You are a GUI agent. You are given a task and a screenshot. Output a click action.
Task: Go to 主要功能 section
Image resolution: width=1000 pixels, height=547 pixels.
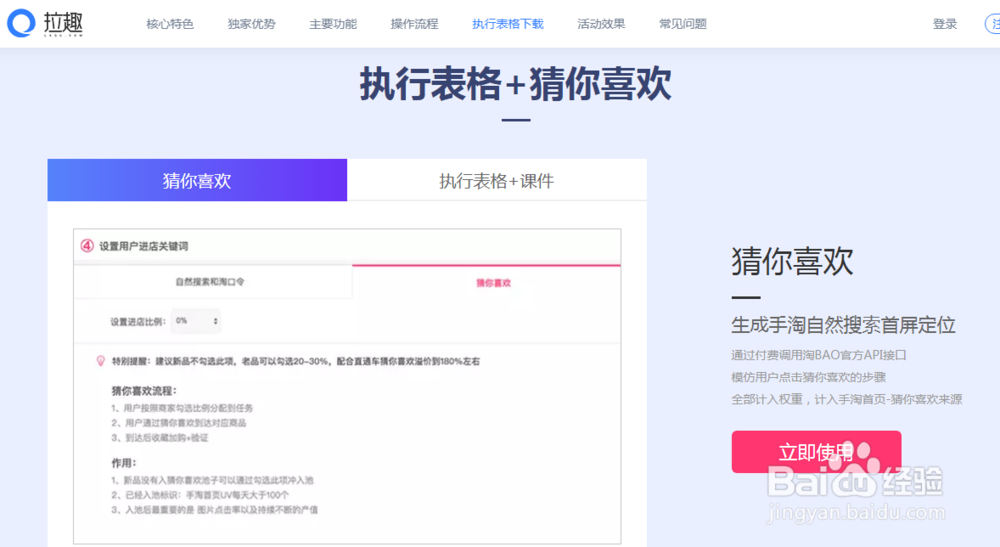333,24
